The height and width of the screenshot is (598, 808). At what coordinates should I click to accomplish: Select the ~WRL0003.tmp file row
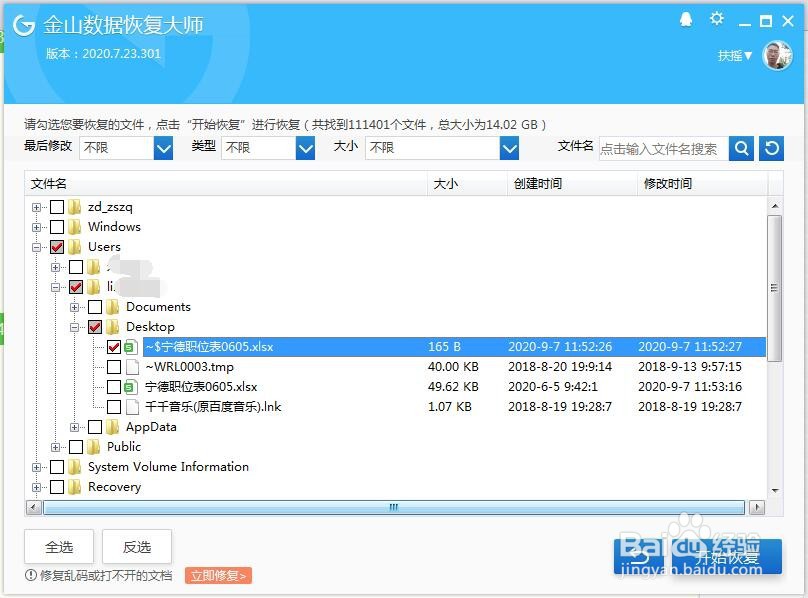pos(395,367)
